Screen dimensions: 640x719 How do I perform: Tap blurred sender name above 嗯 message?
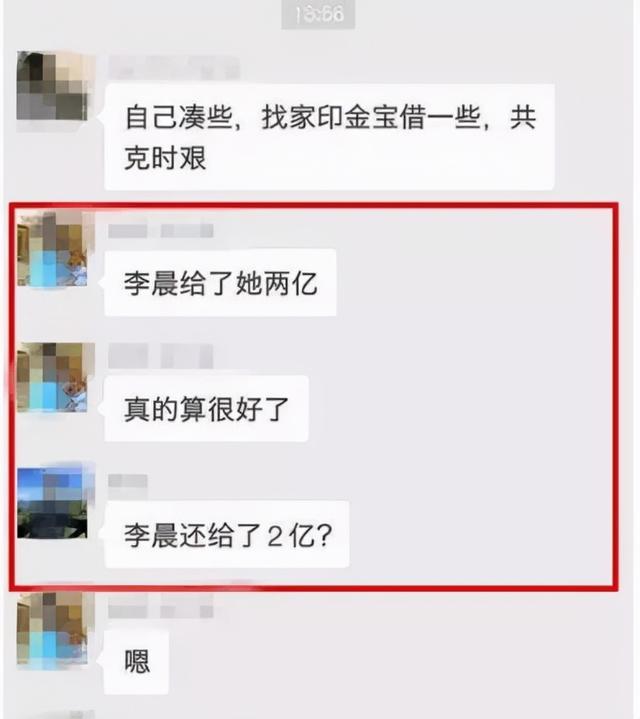coord(161,609)
